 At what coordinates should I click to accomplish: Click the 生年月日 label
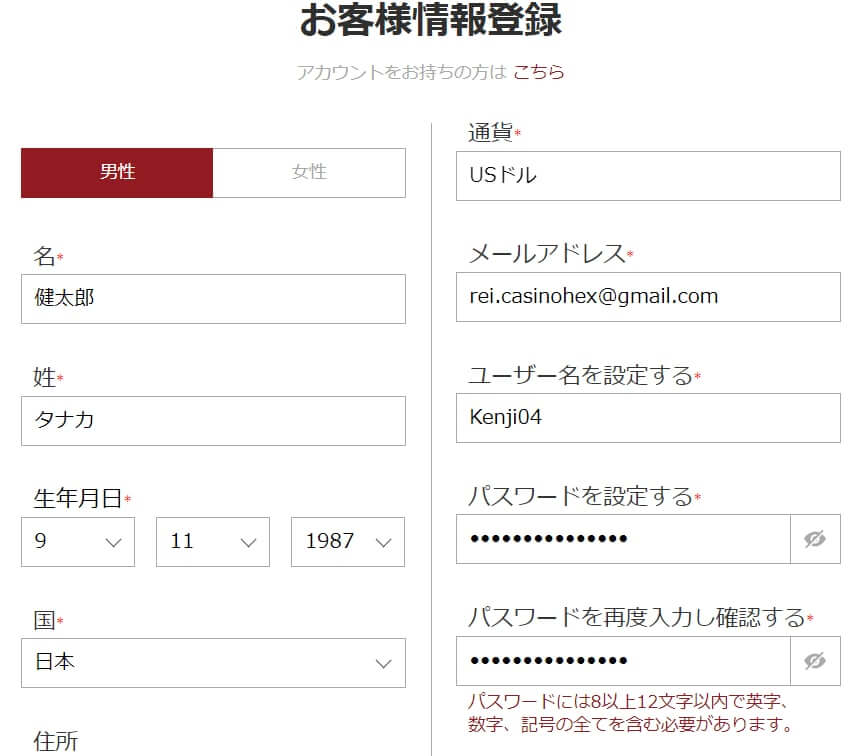coord(78,498)
